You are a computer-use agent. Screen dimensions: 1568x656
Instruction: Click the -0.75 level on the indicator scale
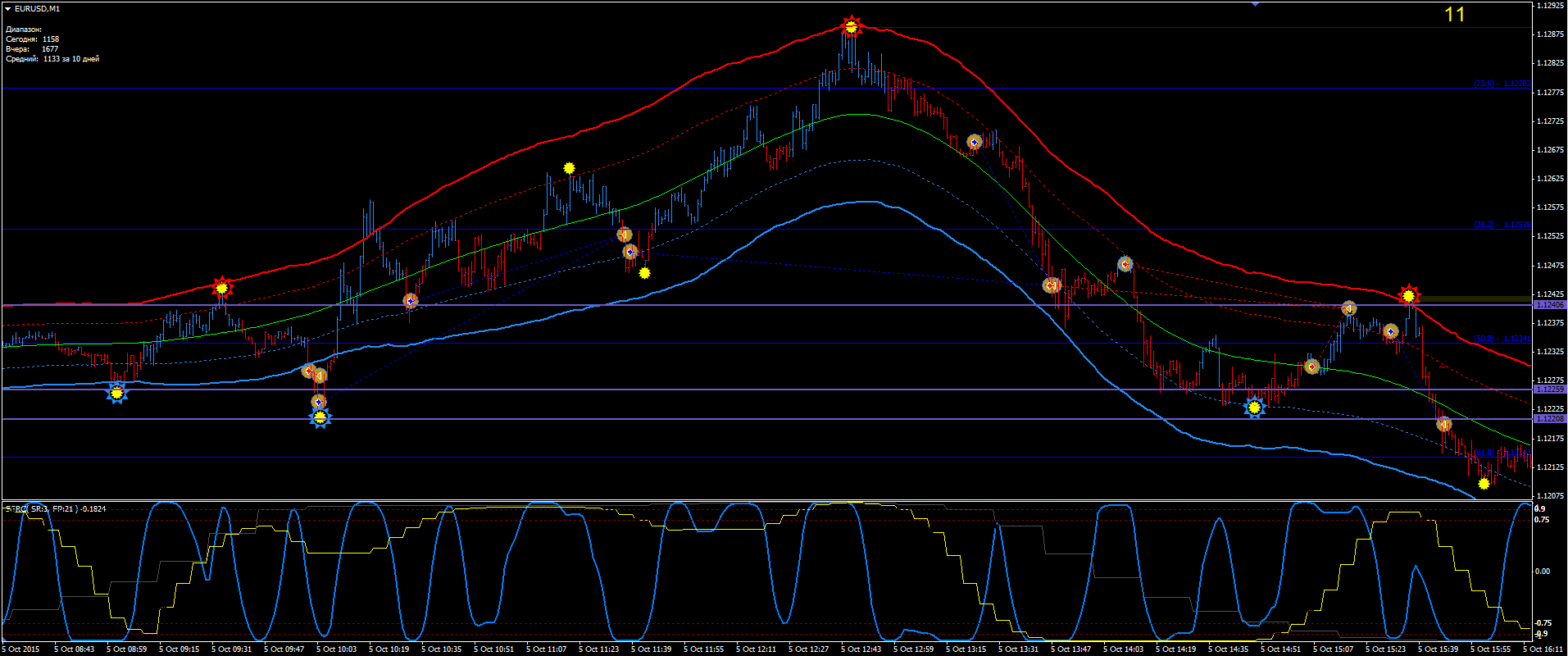coord(1542,623)
